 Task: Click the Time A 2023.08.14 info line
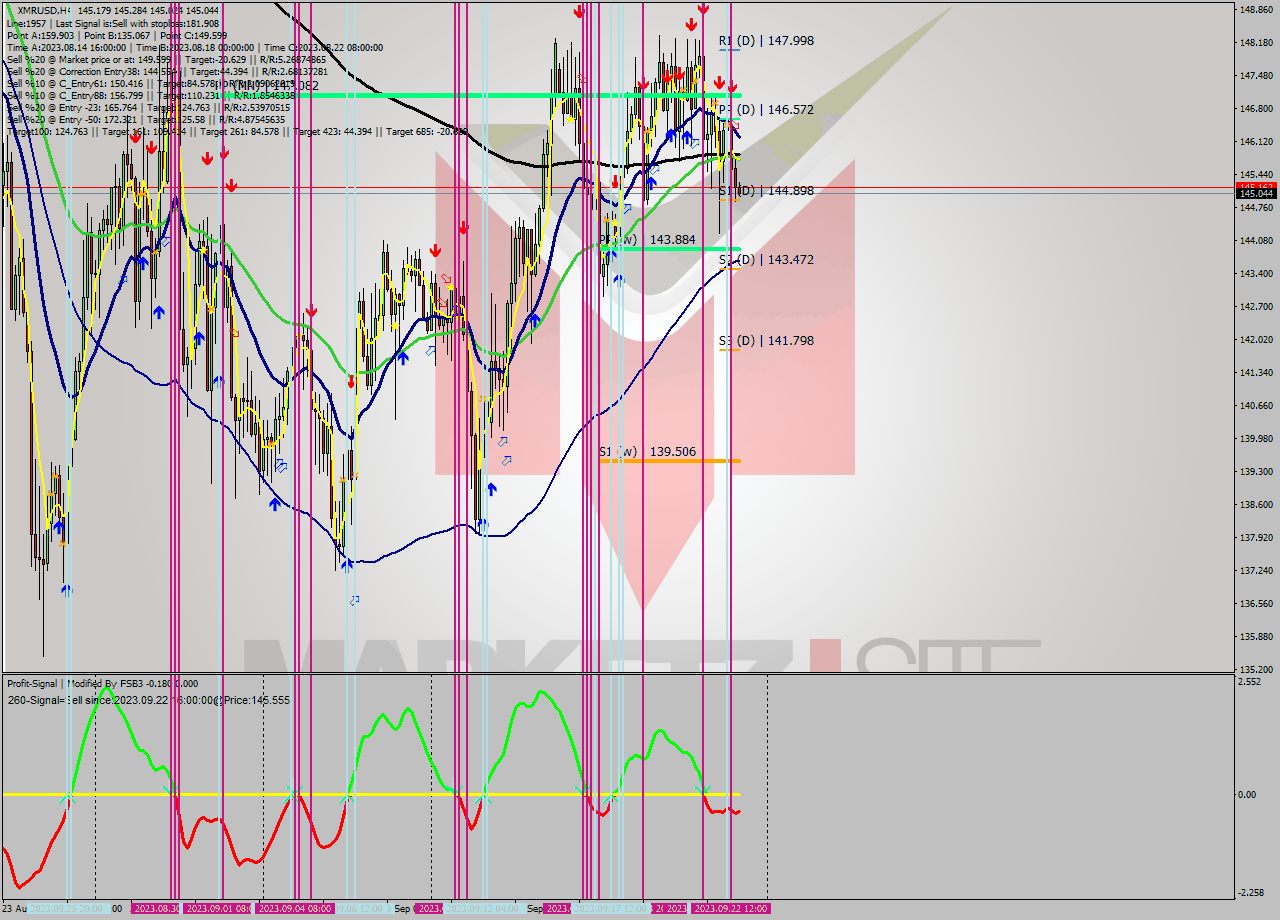pos(194,47)
